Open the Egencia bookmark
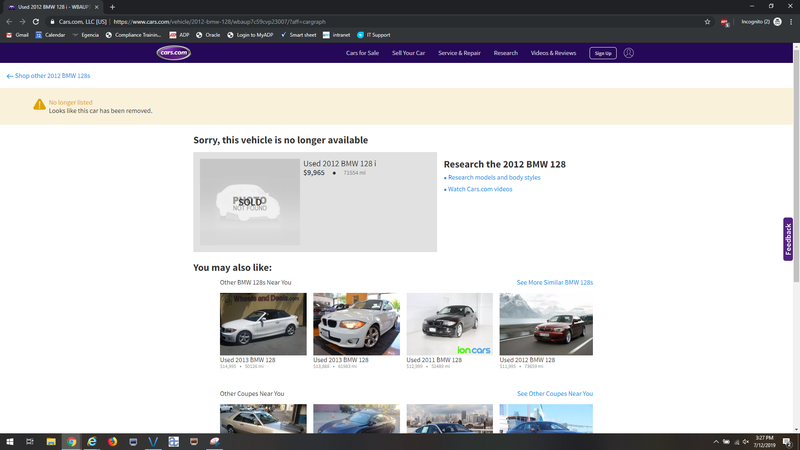Image resolution: width=800 pixels, height=450 pixels. (85, 35)
